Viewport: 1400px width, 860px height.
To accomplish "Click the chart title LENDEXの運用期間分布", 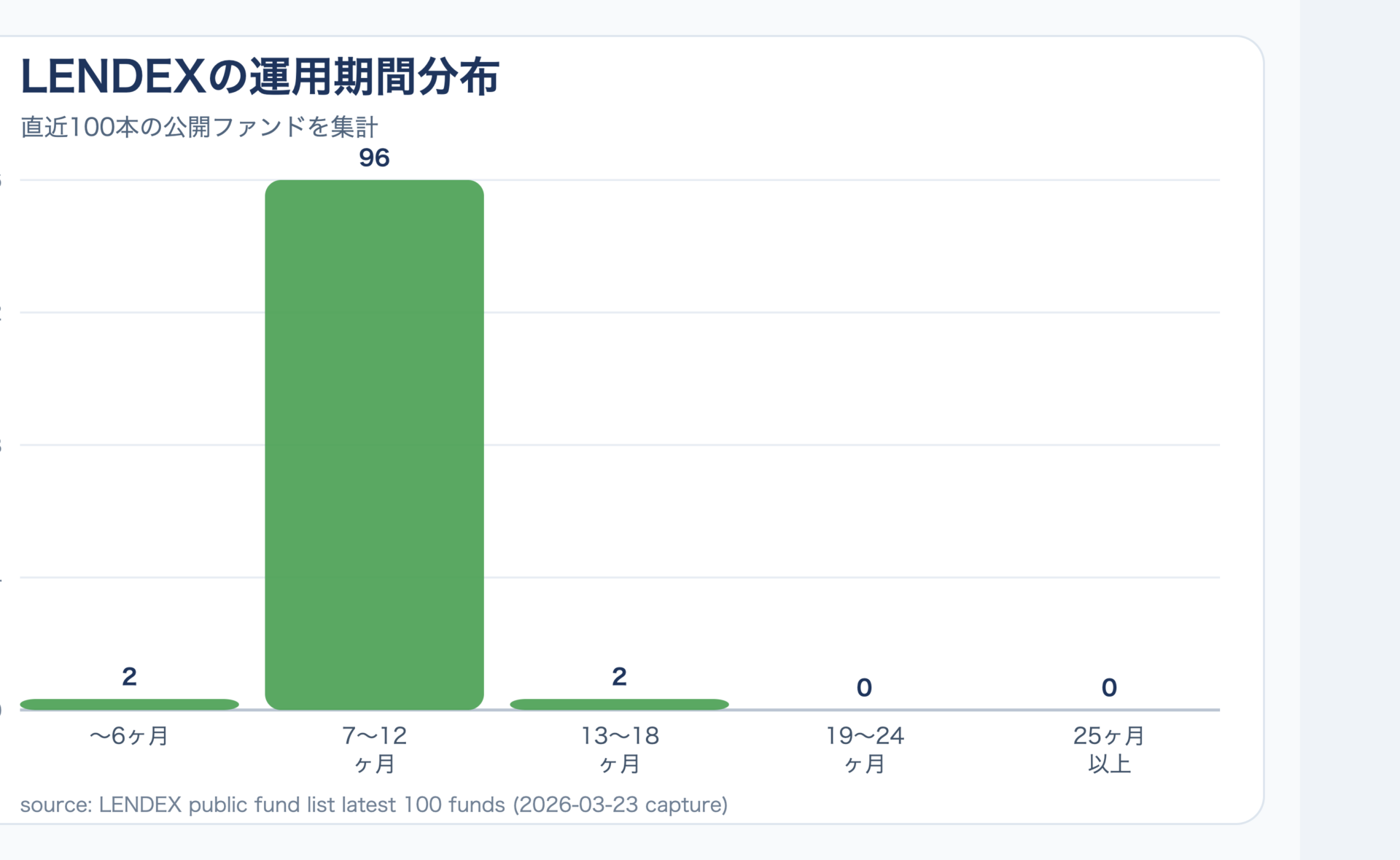I will point(260,77).
